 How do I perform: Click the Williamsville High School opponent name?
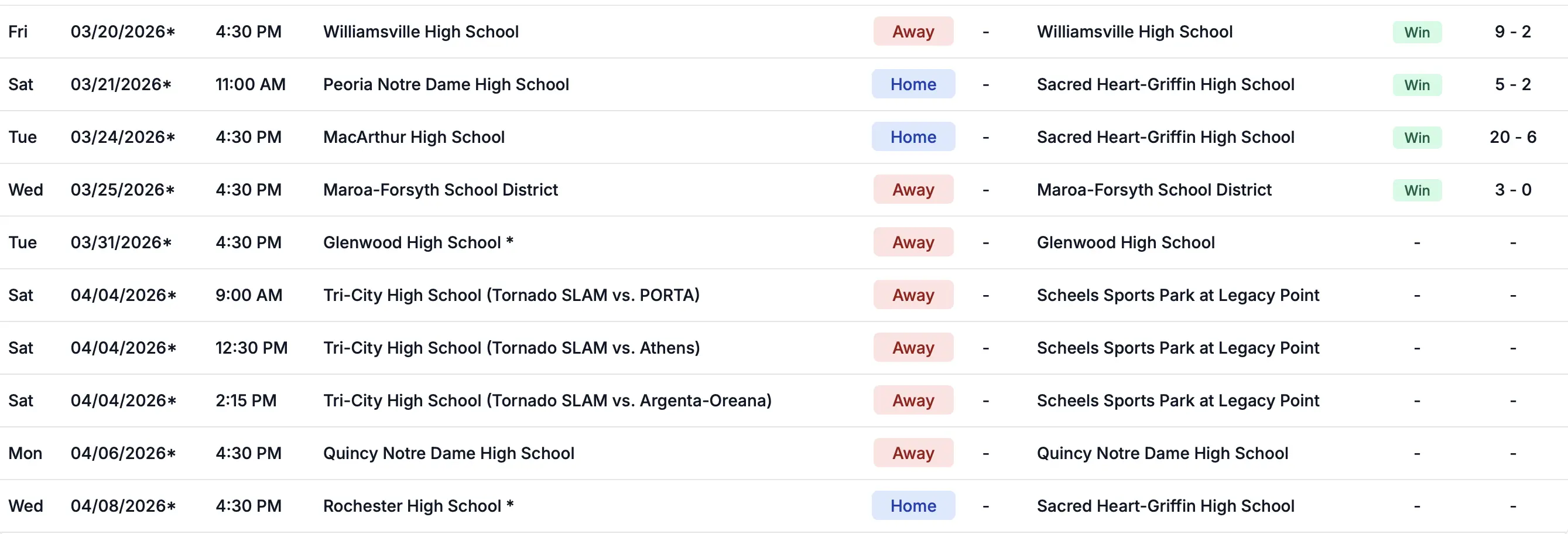(420, 32)
